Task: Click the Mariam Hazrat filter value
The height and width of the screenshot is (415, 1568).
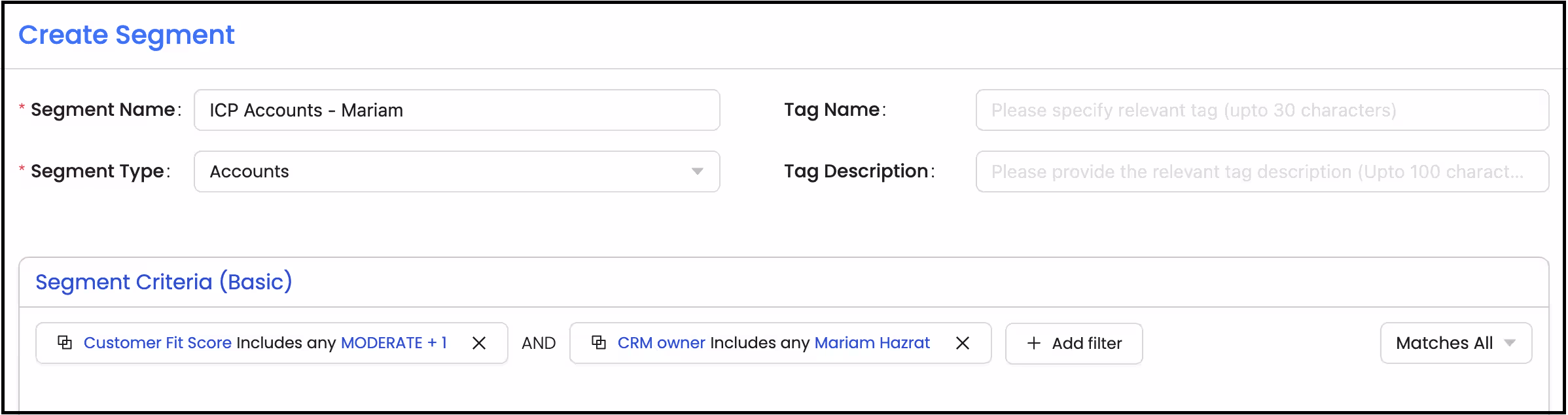Action: tap(872, 342)
